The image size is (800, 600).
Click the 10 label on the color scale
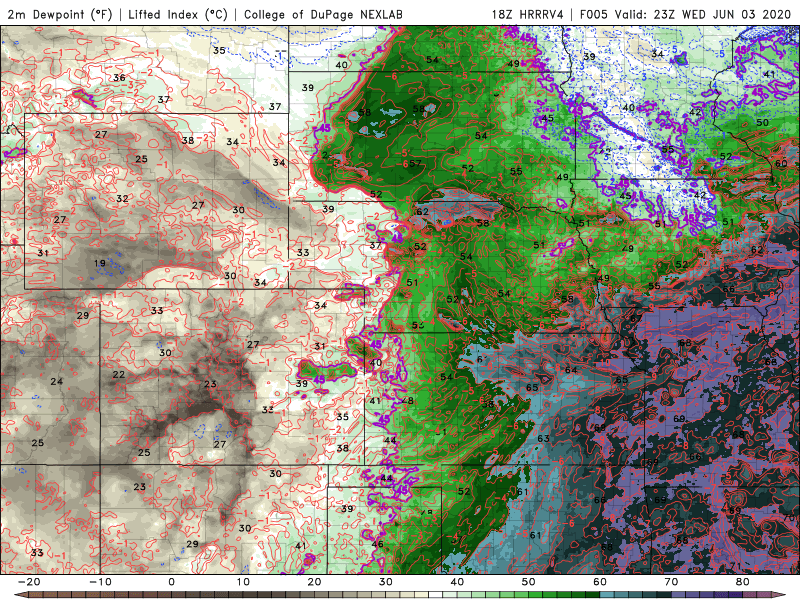tap(243, 582)
